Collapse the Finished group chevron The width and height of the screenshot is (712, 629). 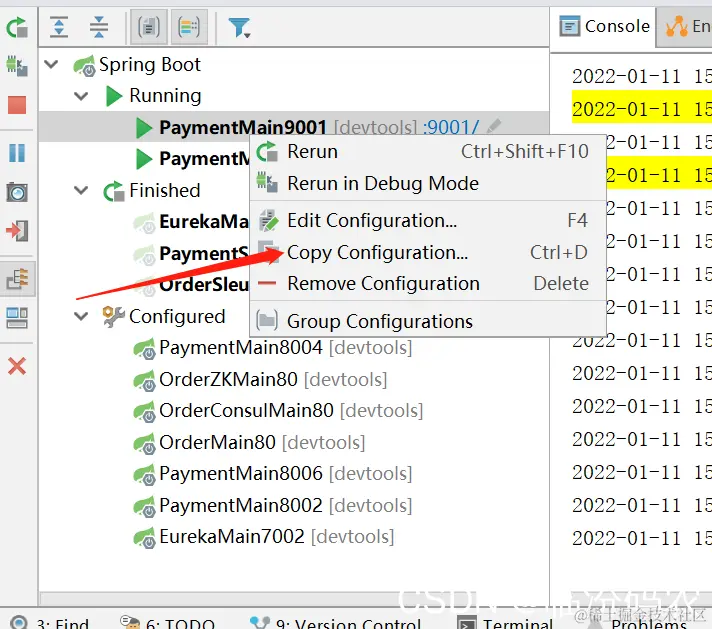point(81,190)
